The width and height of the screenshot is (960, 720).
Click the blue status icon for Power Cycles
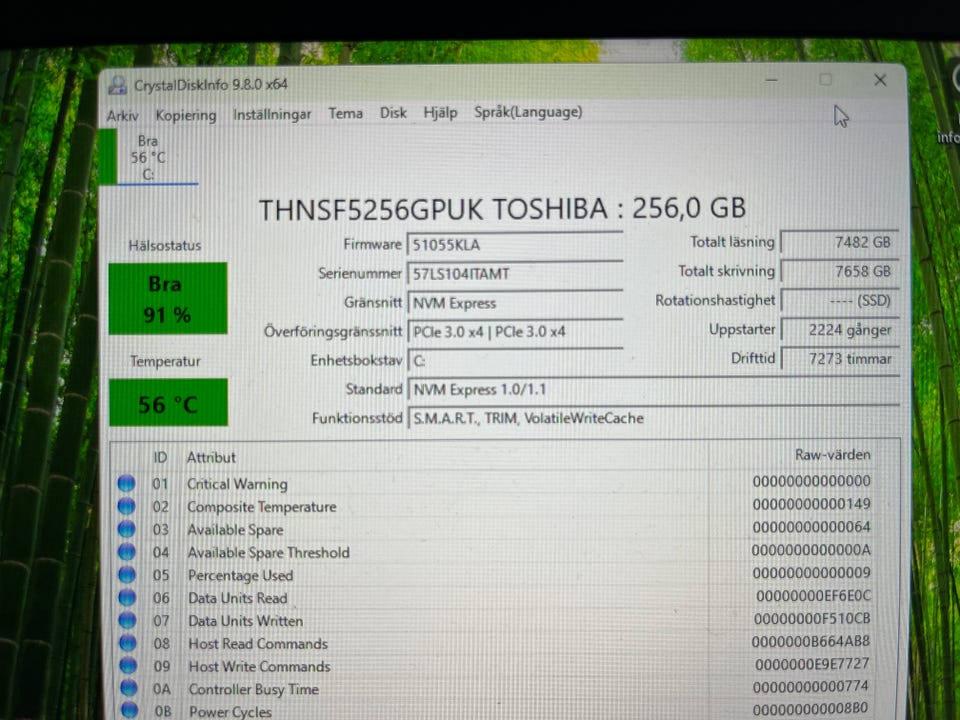tap(129, 710)
